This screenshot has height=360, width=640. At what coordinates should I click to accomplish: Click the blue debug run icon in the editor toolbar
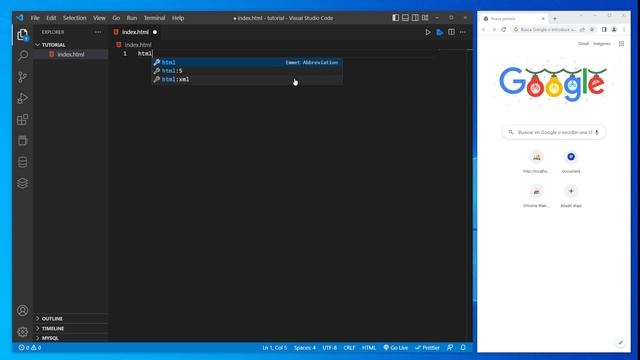pyautogui.click(x=440, y=32)
